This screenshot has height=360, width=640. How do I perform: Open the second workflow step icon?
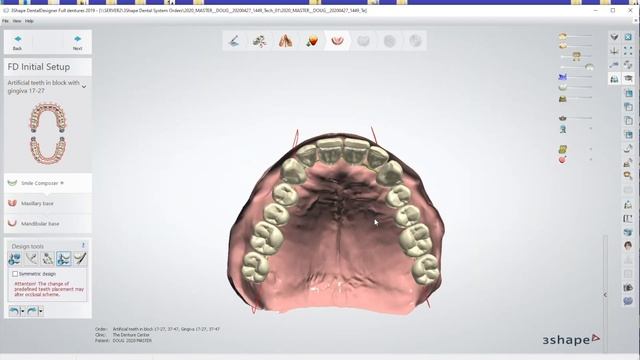260,41
